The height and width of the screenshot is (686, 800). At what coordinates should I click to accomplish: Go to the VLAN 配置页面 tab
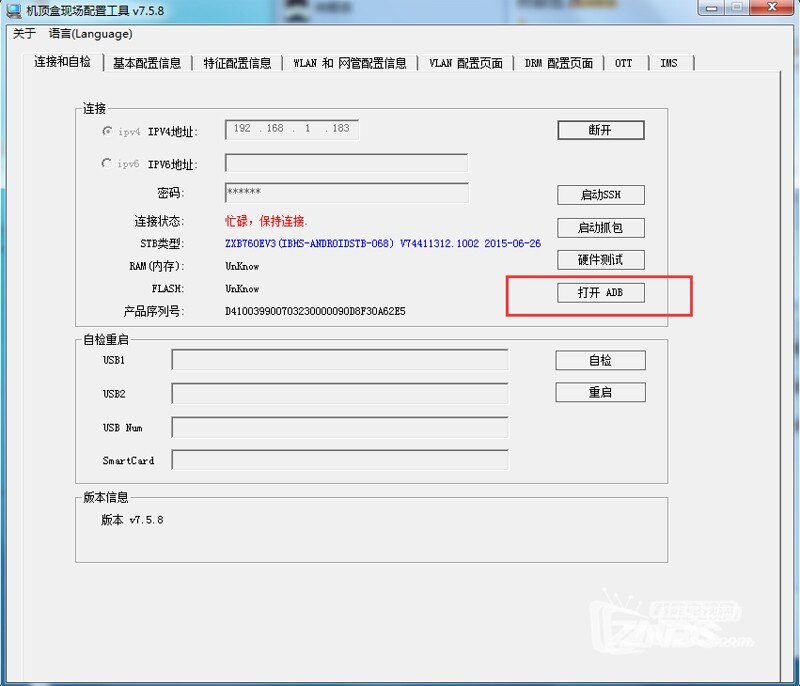pos(466,63)
